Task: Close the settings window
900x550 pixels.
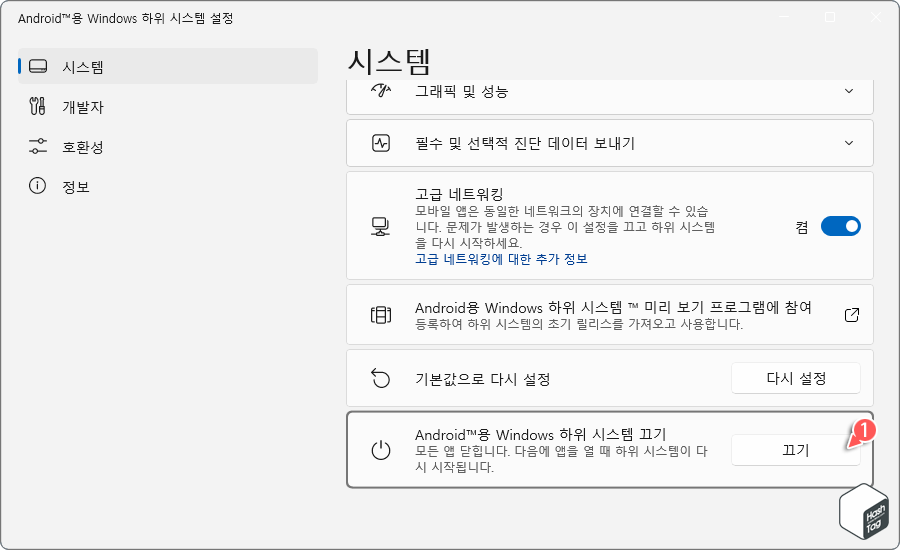Action: 875,17
